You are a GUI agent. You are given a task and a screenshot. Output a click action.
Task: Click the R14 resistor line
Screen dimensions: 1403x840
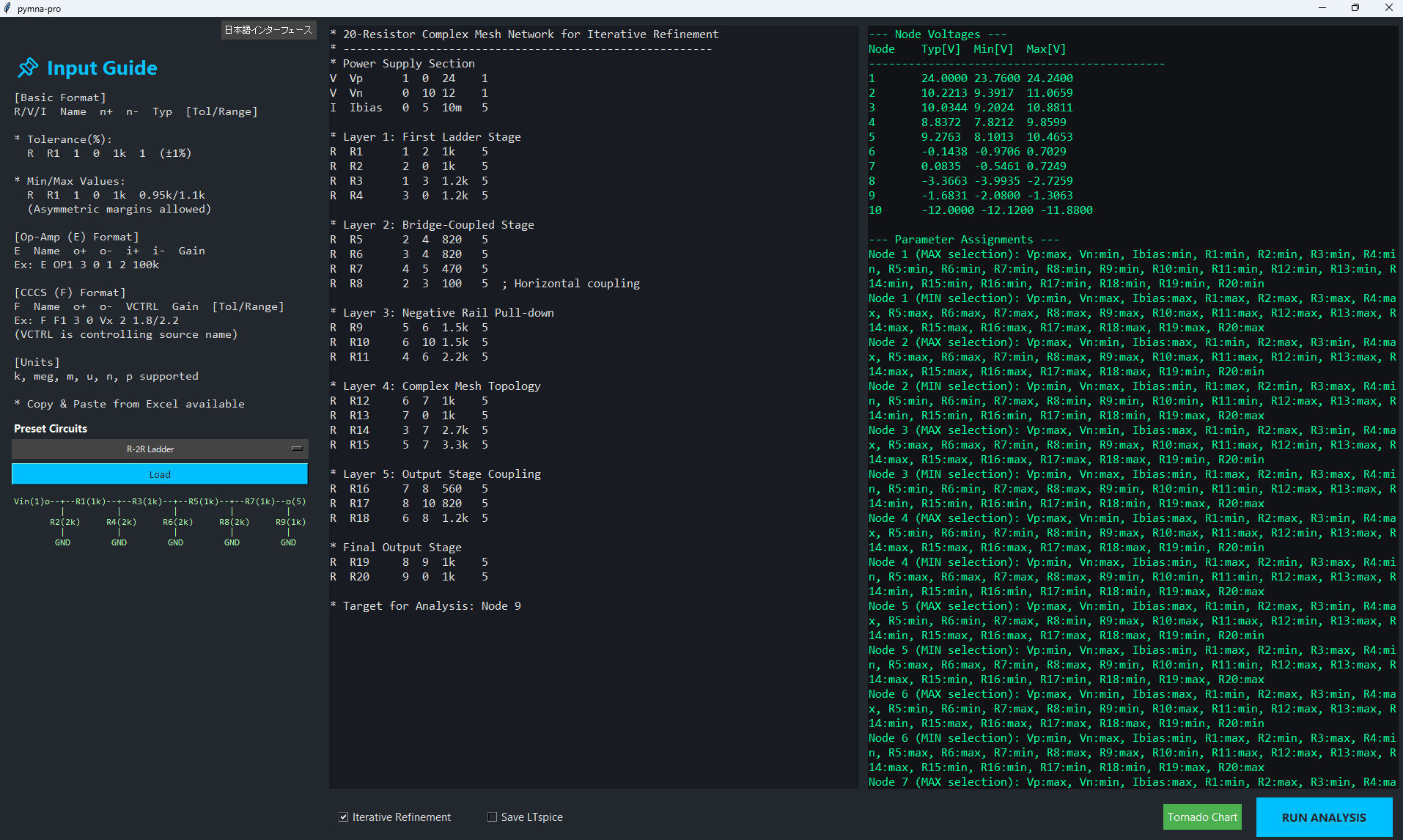point(409,430)
